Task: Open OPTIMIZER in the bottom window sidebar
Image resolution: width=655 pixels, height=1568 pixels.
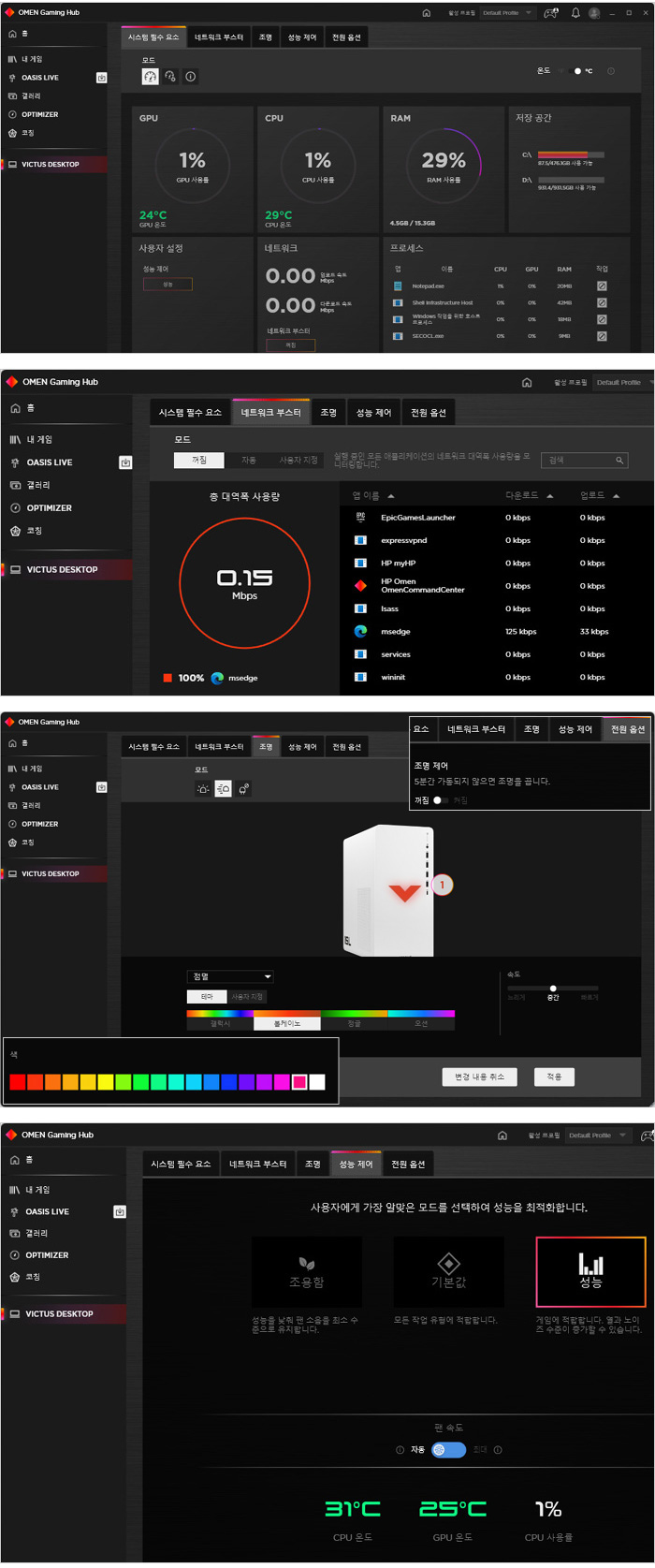Action: click(47, 1255)
